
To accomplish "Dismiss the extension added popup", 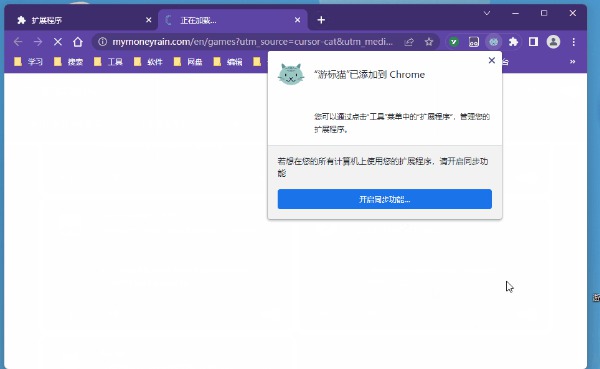I will (492, 60).
